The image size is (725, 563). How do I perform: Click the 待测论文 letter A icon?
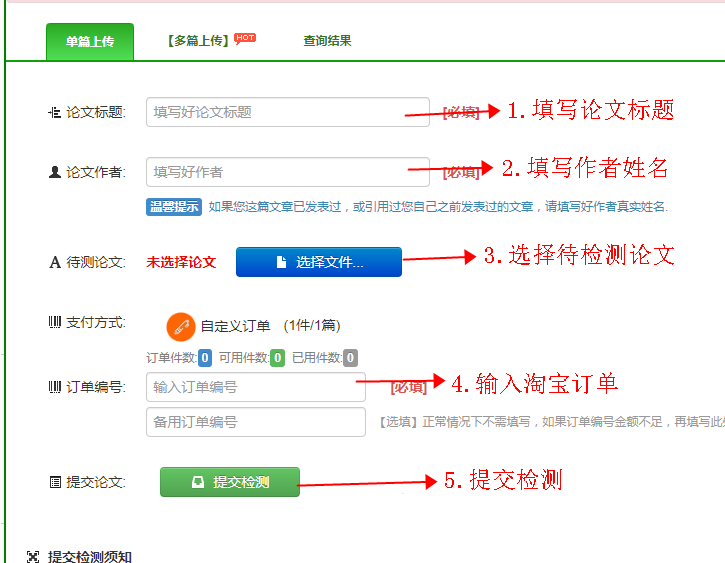[55, 263]
